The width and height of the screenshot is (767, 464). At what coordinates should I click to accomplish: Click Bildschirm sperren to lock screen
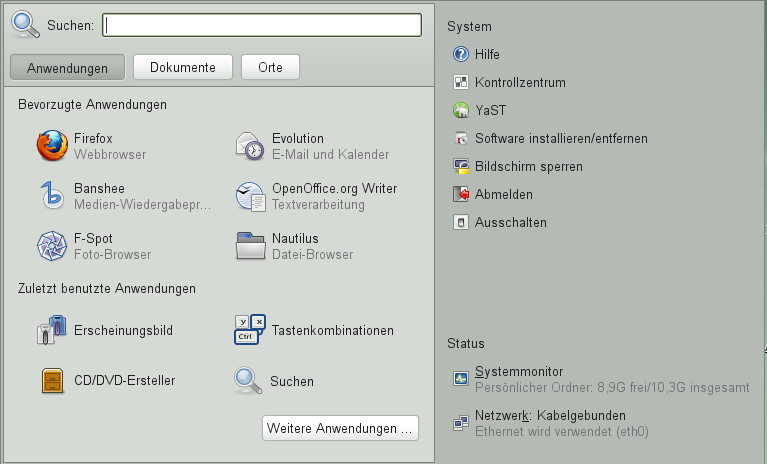[528, 167]
